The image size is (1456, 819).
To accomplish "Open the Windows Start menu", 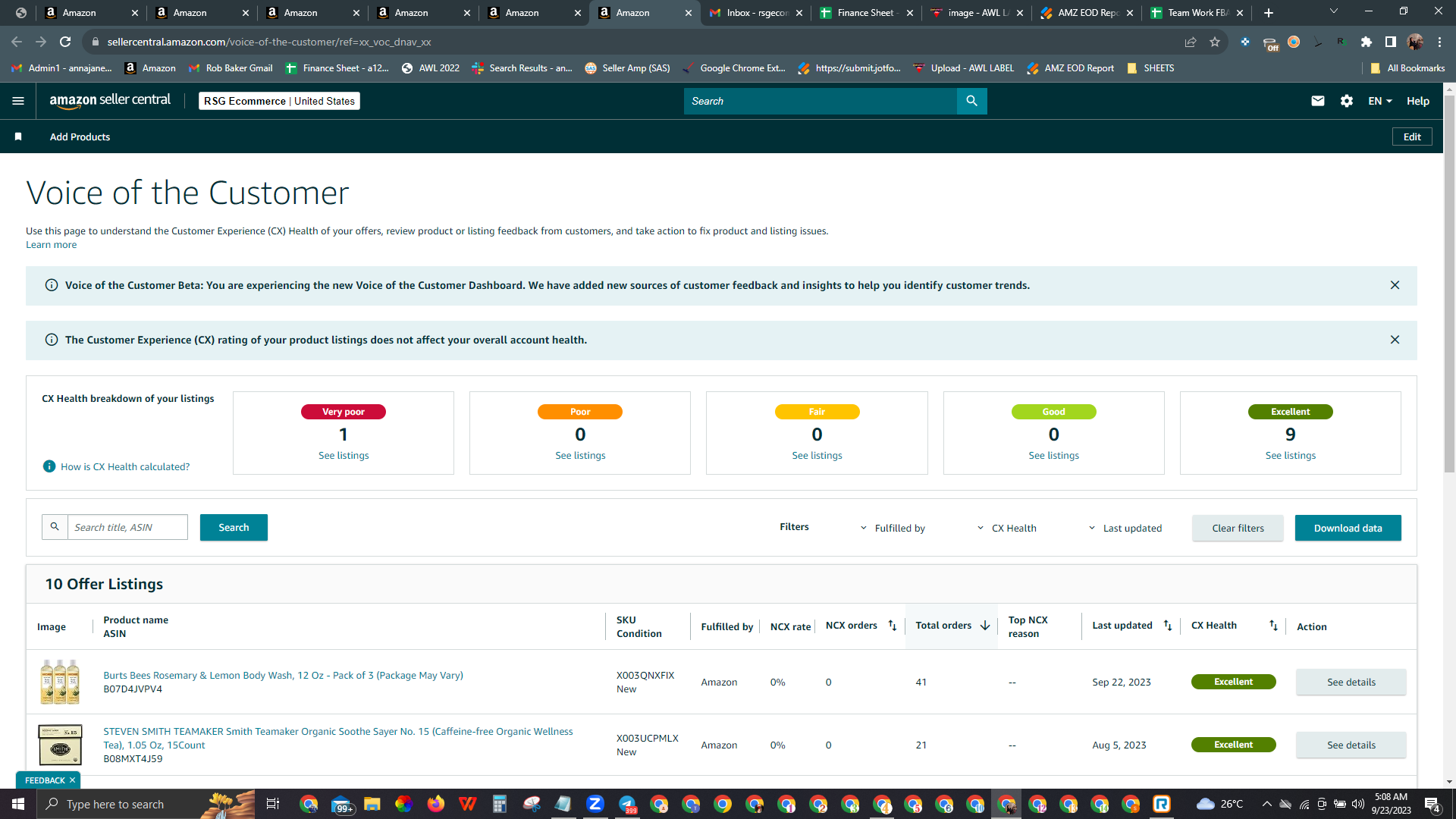I will pyautogui.click(x=18, y=804).
